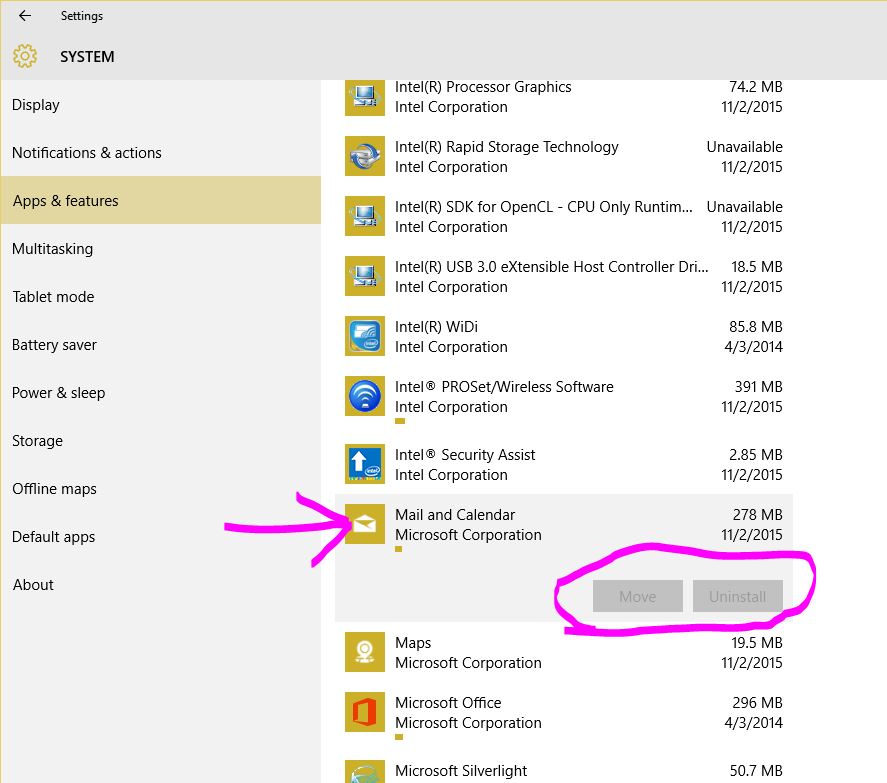Select the Intel(R) WiDi entry name
887x783 pixels.
coord(436,327)
